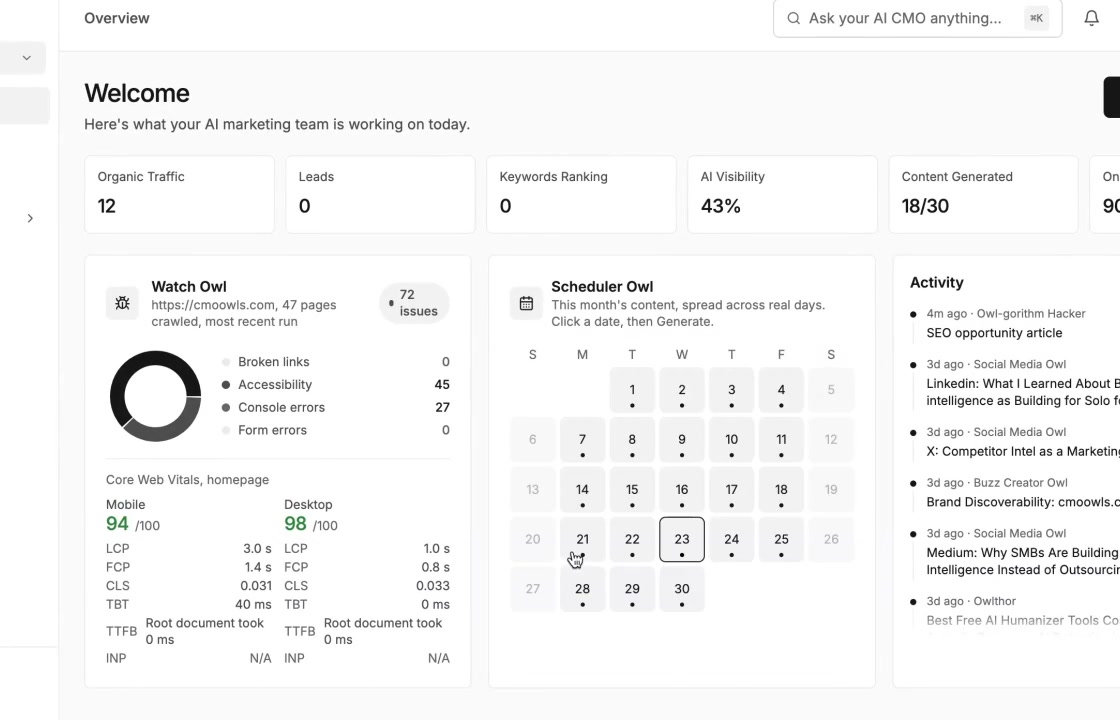Select calendar date 14
Image resolution: width=1120 pixels, height=720 pixels.
click(x=582, y=490)
